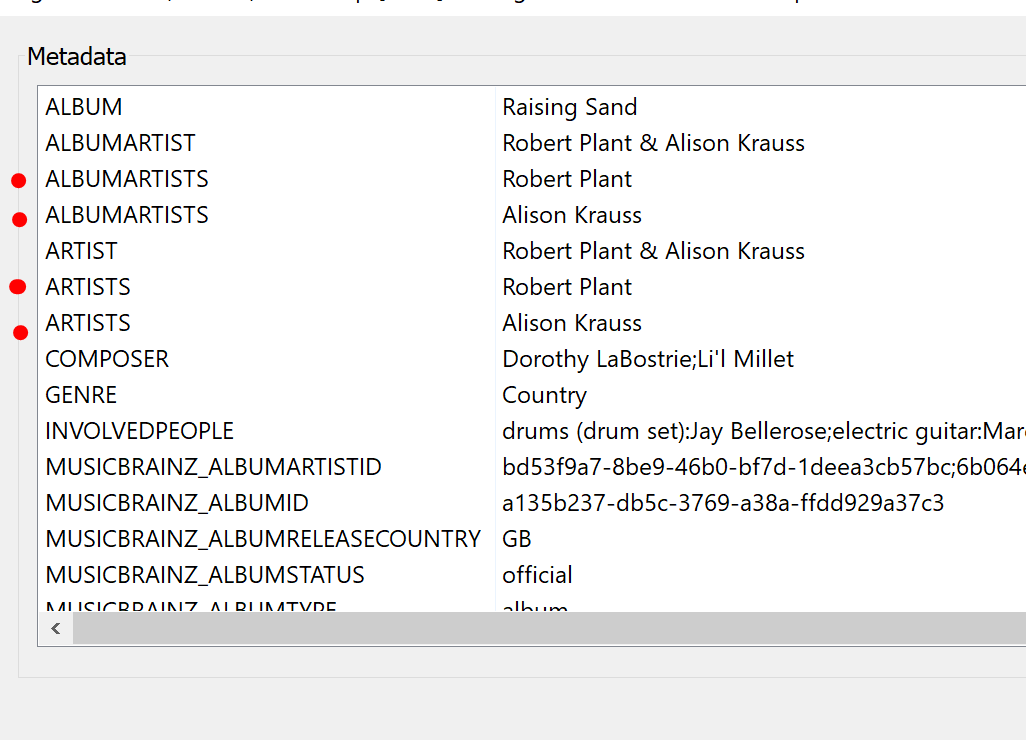Viewport: 1026px width, 740px height.
Task: Select the MUSICBRAINZ_ALBUMARTISTID row
Action: (x=213, y=467)
